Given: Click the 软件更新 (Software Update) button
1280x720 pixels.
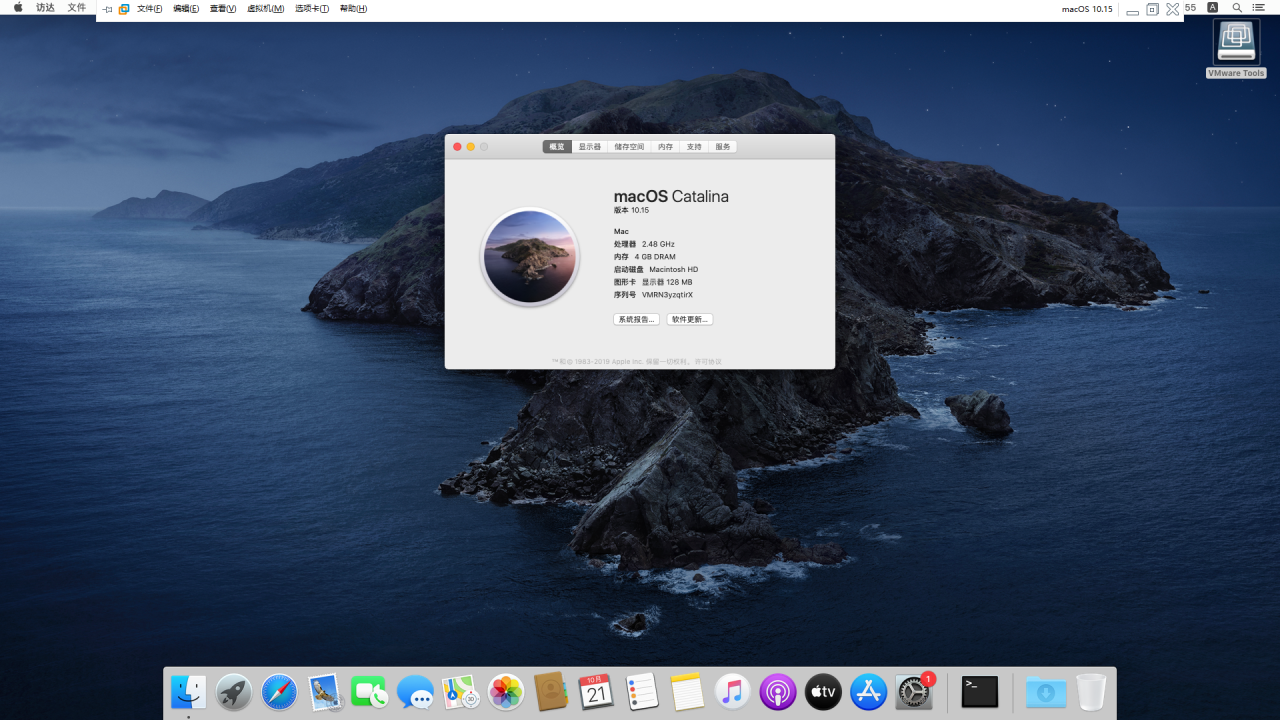Looking at the screenshot, I should tap(689, 319).
